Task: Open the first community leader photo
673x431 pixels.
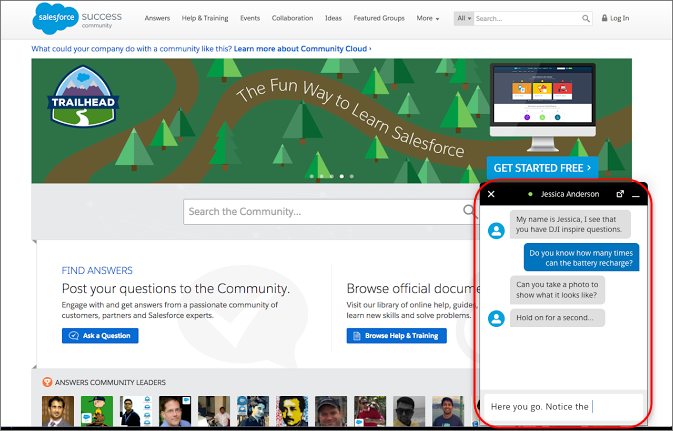Action: pos(58,411)
